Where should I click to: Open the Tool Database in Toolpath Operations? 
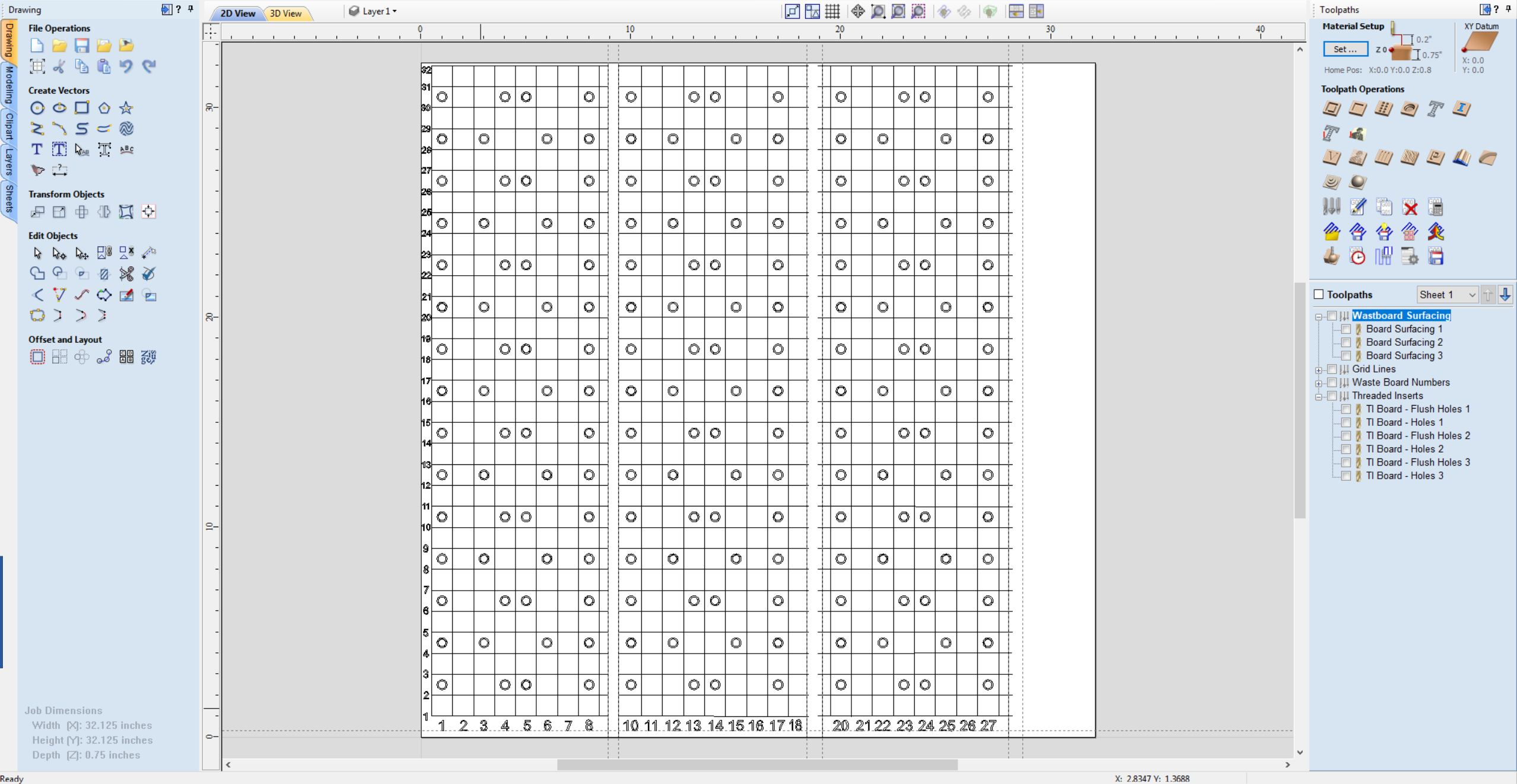1331,206
